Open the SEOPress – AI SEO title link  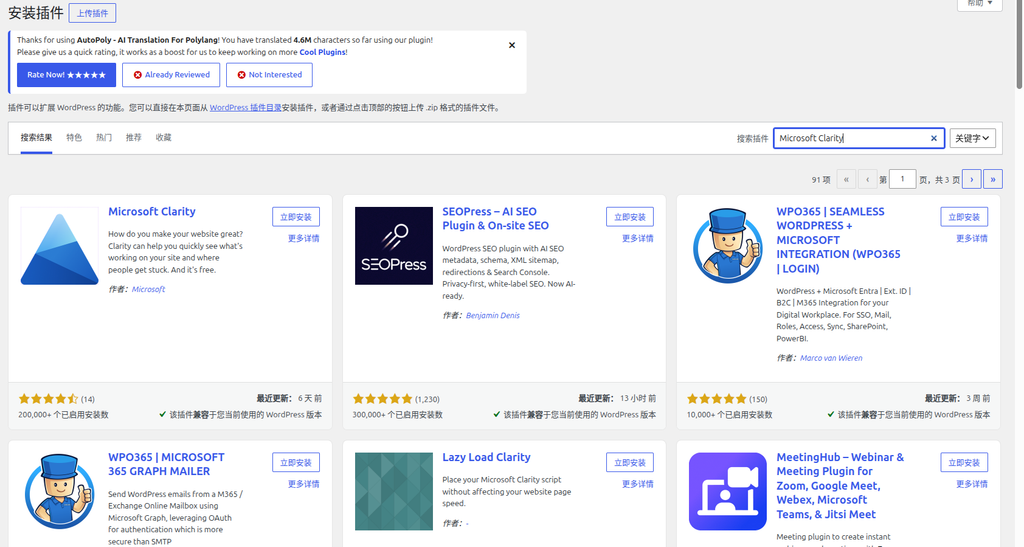(496, 219)
